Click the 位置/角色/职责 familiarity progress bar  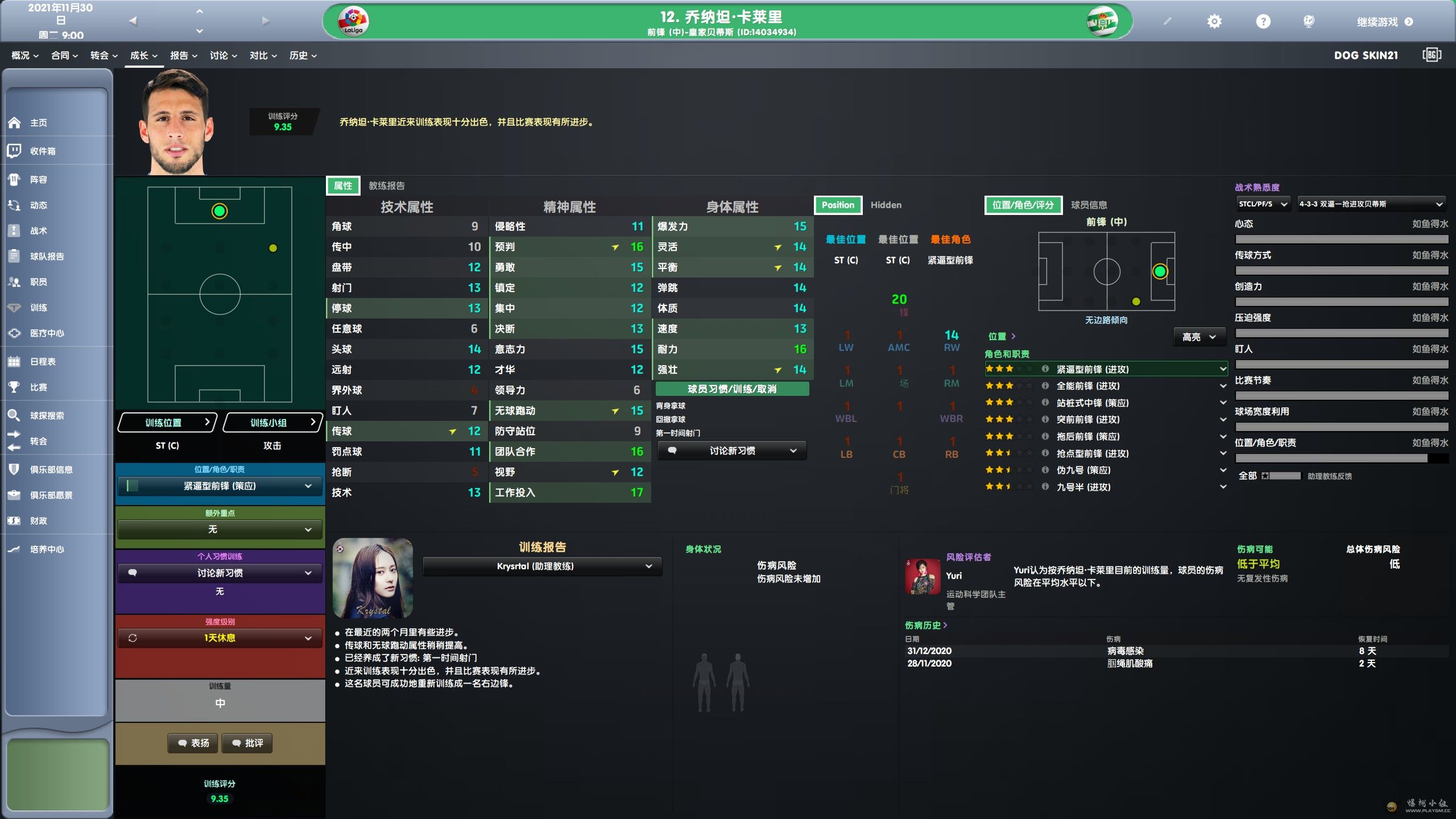[1341, 458]
